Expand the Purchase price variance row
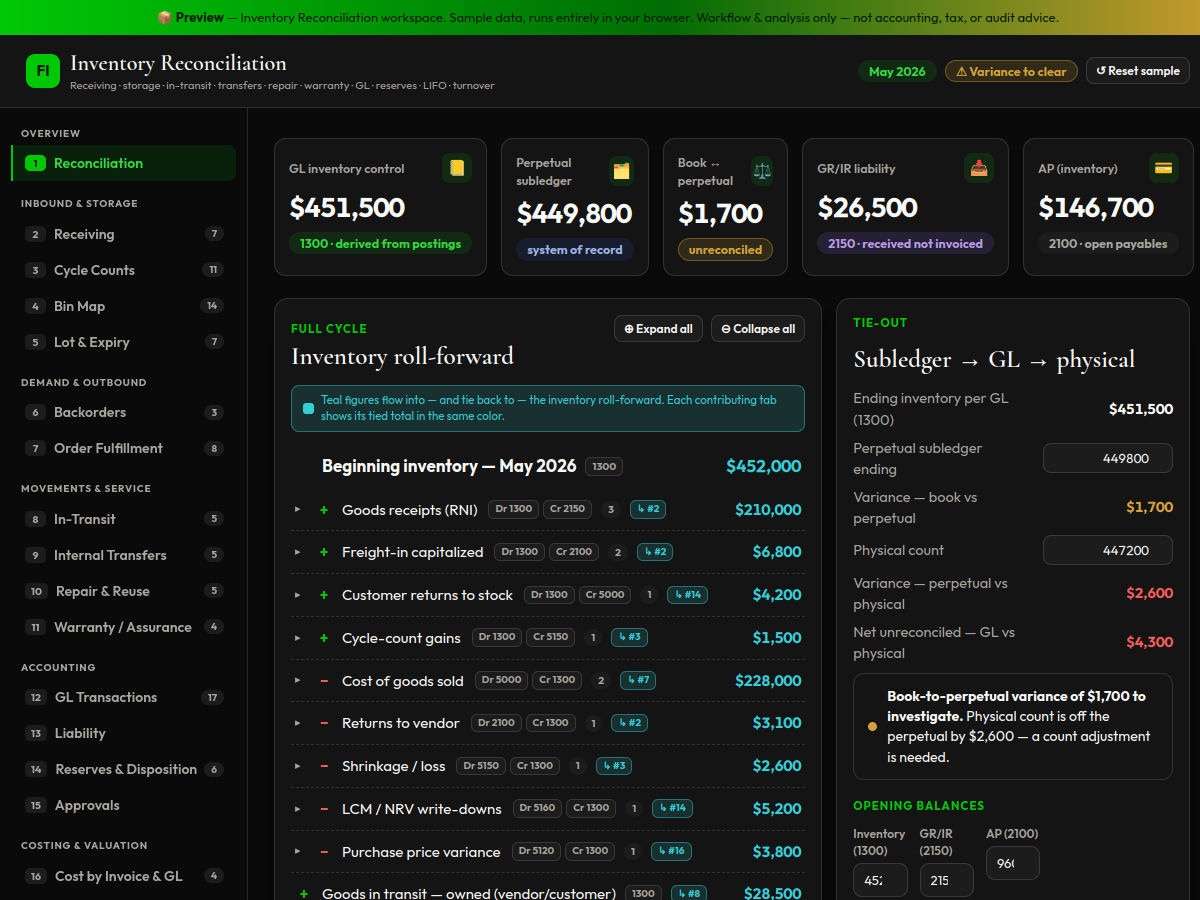 click(297, 852)
